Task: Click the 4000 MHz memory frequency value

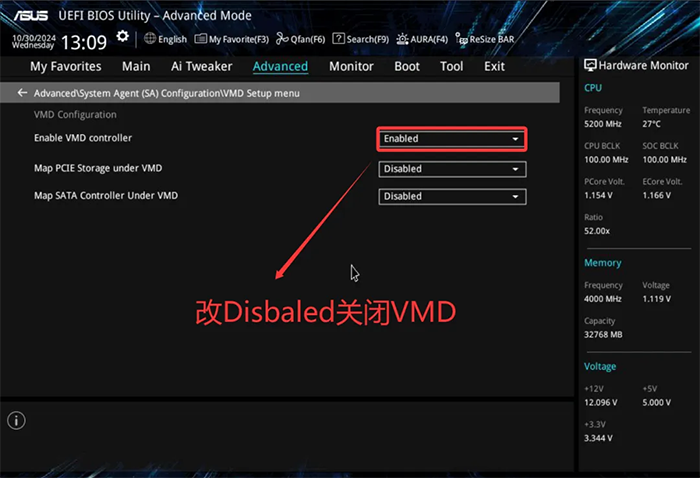Action: [603, 299]
